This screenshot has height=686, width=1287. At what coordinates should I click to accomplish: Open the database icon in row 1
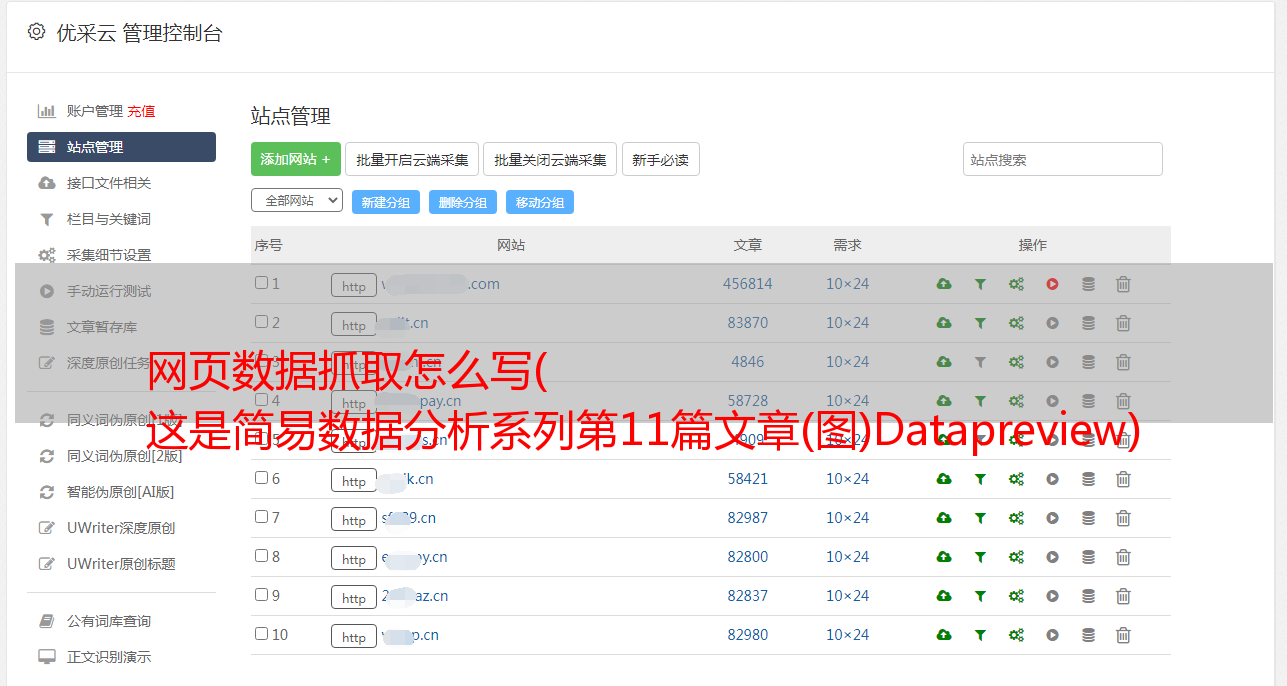(x=1088, y=284)
